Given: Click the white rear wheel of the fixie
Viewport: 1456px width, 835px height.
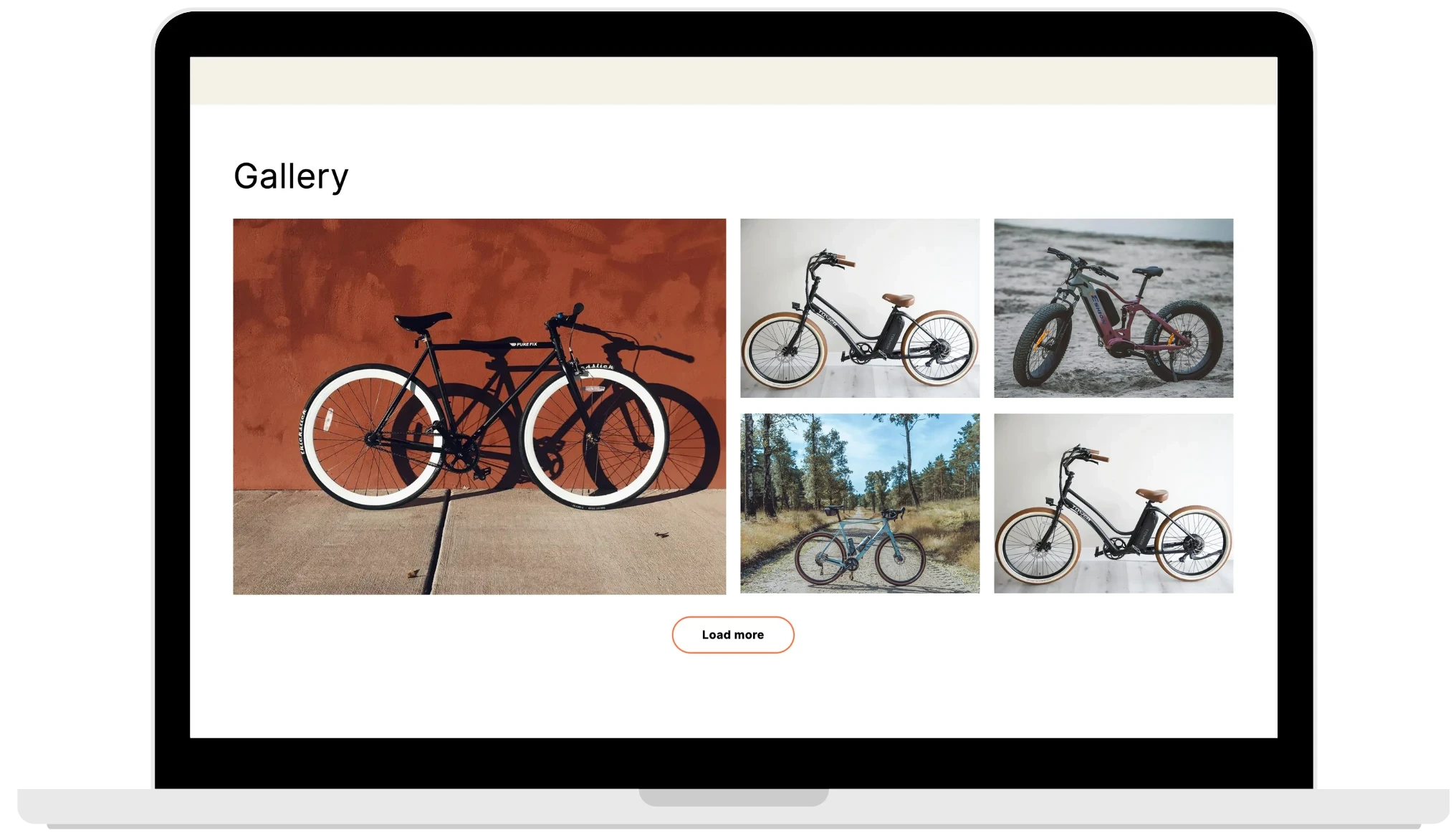Looking at the screenshot, I should [372, 437].
